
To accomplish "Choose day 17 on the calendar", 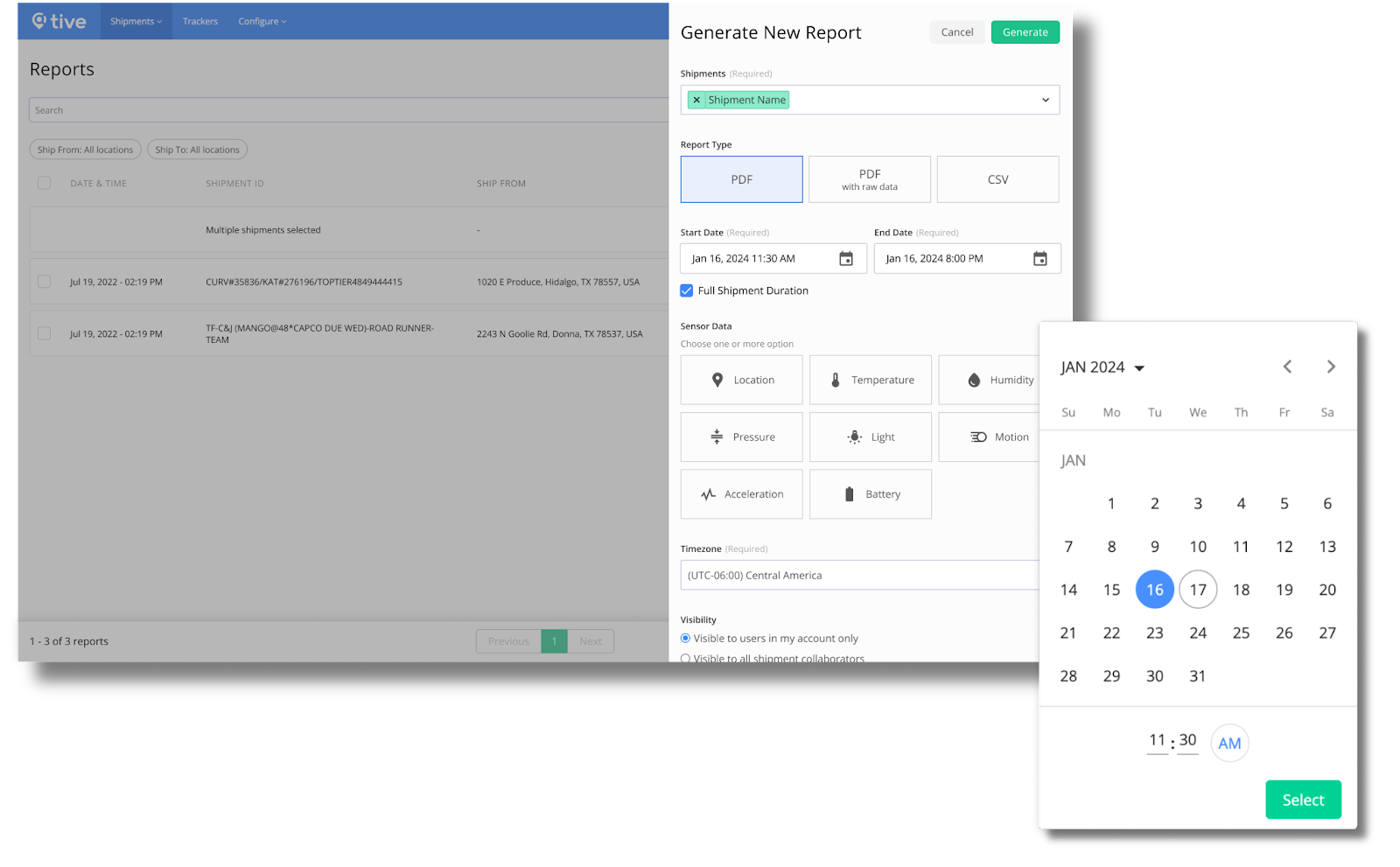I will (x=1198, y=589).
